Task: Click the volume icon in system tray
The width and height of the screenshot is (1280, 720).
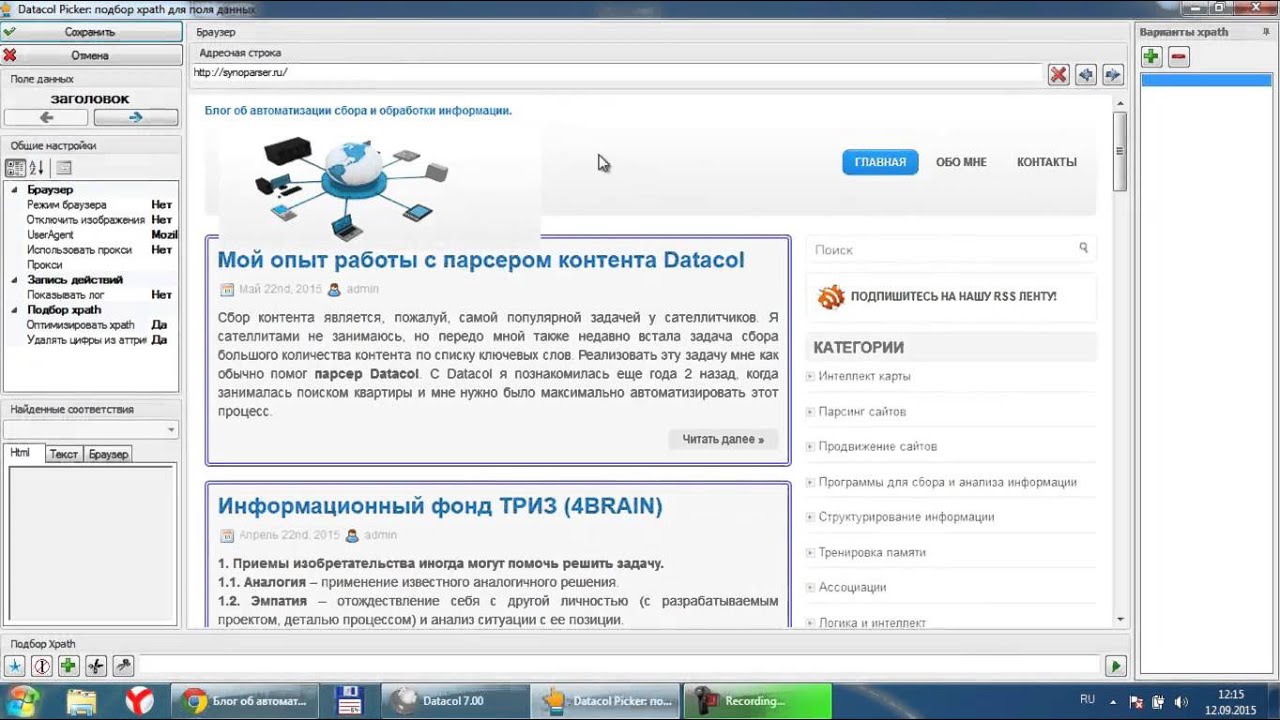Action: [1180, 701]
